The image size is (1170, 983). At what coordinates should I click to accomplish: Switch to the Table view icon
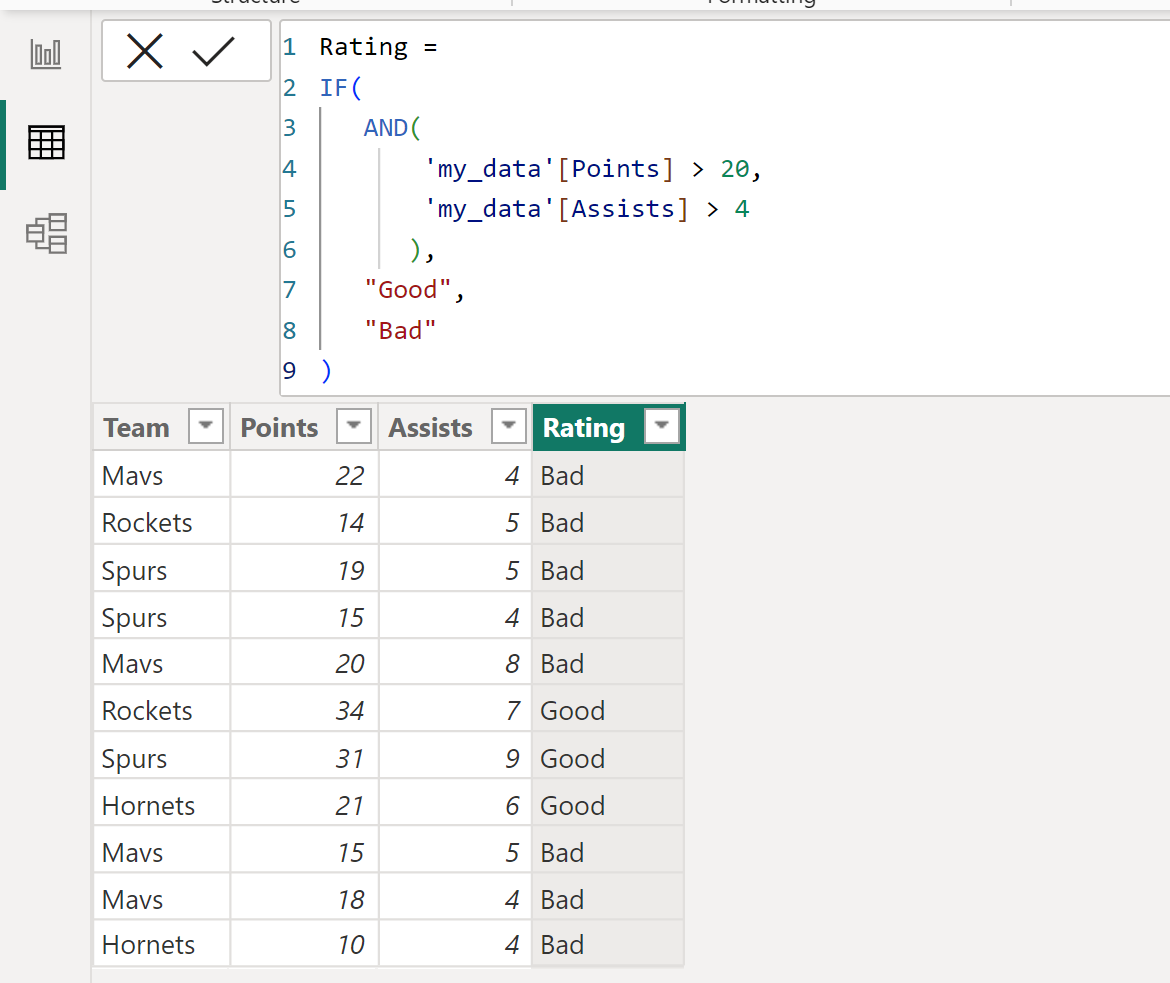46,143
